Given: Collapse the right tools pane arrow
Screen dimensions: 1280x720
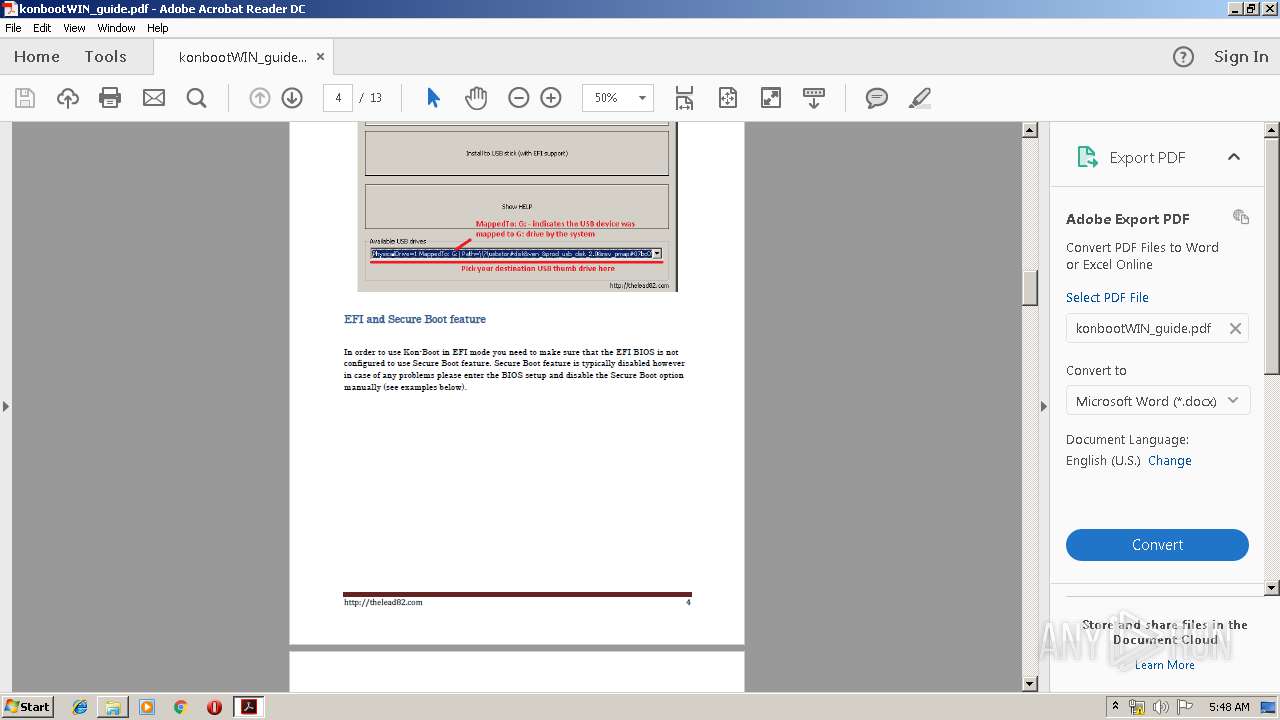Looking at the screenshot, I should pyautogui.click(x=1044, y=406).
